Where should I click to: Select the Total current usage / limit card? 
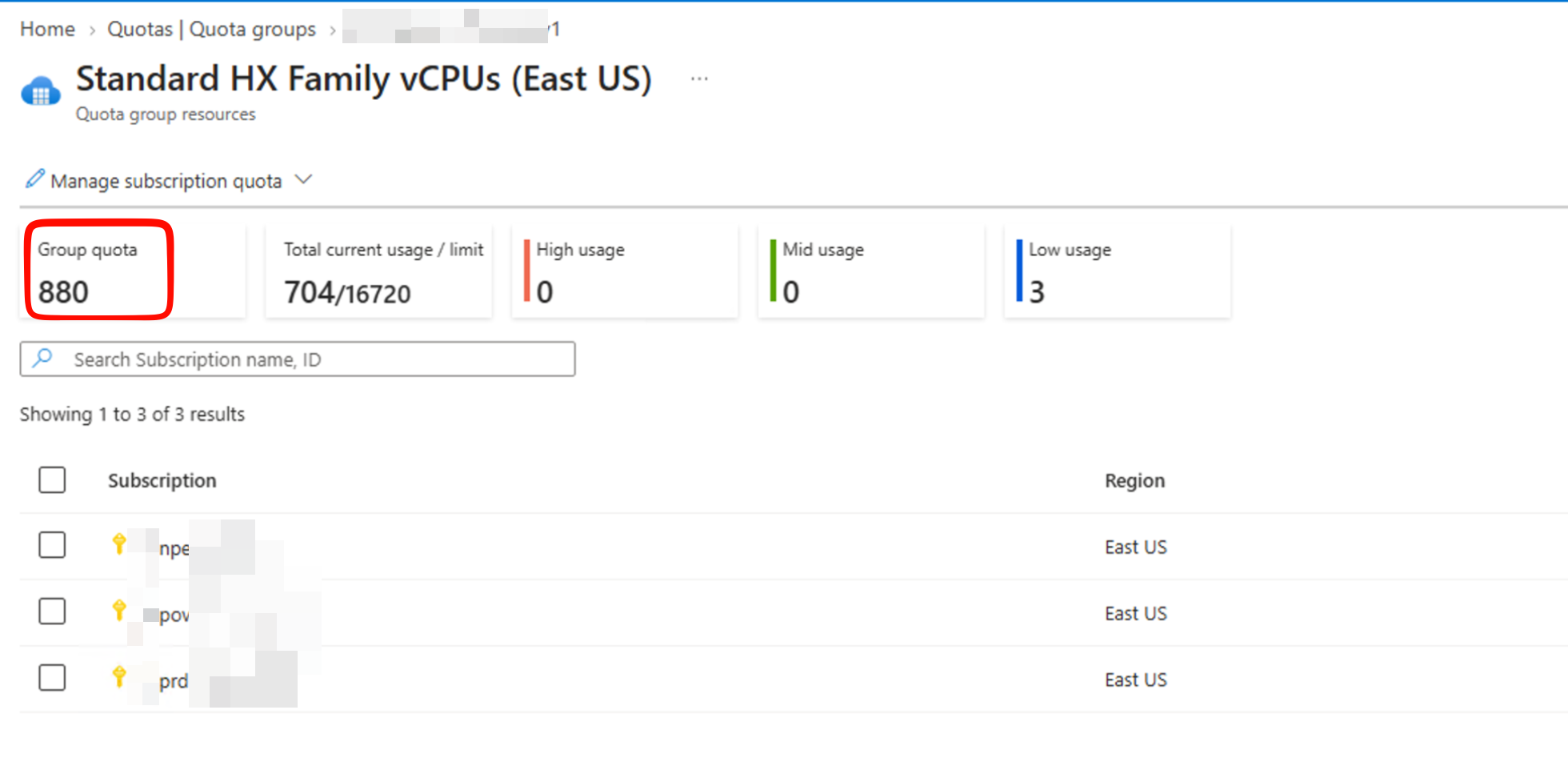coord(379,271)
